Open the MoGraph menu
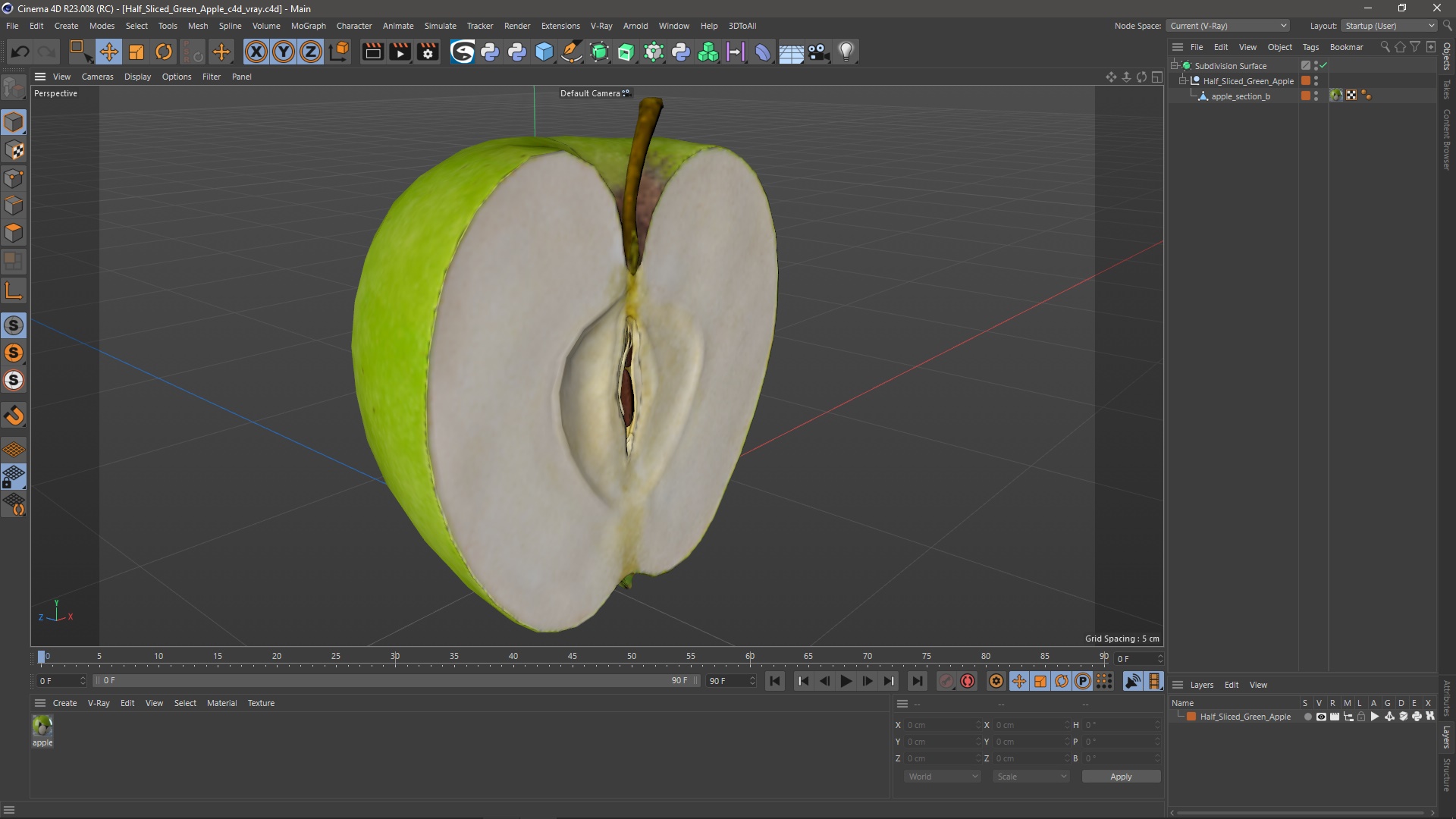Image resolution: width=1456 pixels, height=819 pixels. coord(308,26)
